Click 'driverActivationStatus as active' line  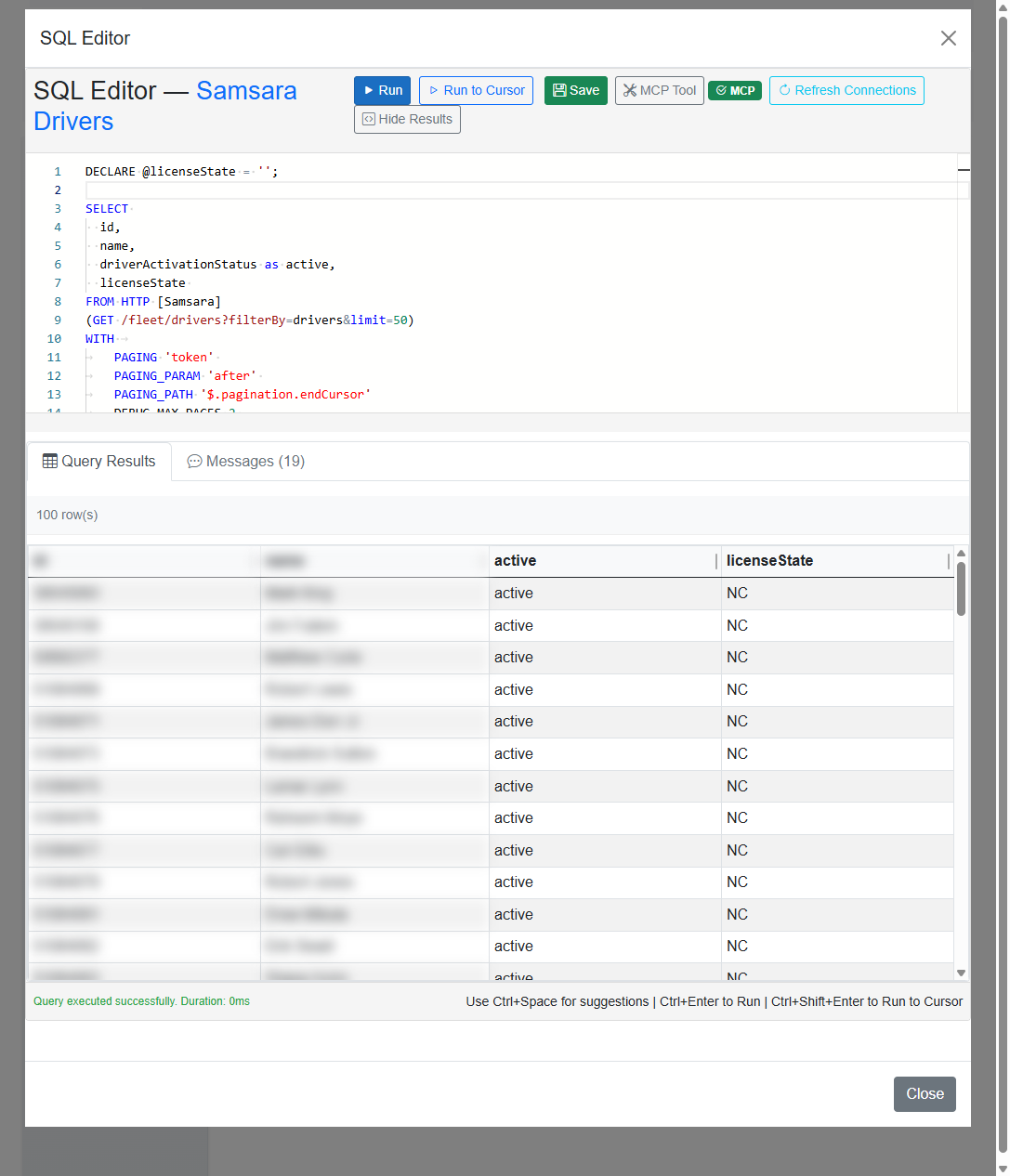point(216,265)
